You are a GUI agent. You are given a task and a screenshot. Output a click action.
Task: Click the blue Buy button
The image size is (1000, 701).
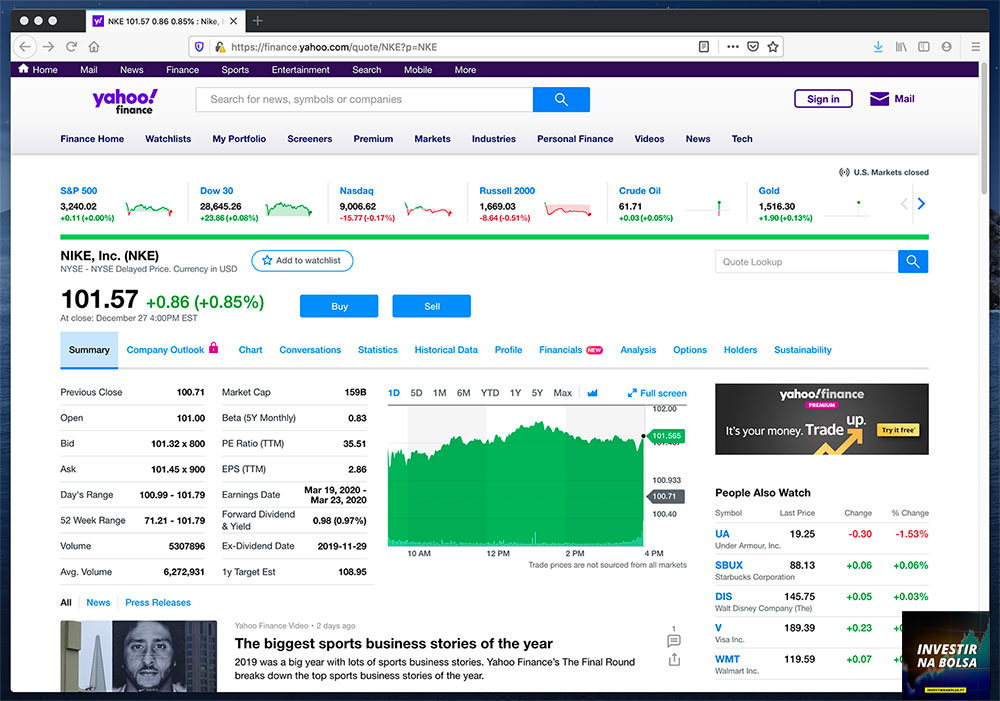tap(339, 306)
